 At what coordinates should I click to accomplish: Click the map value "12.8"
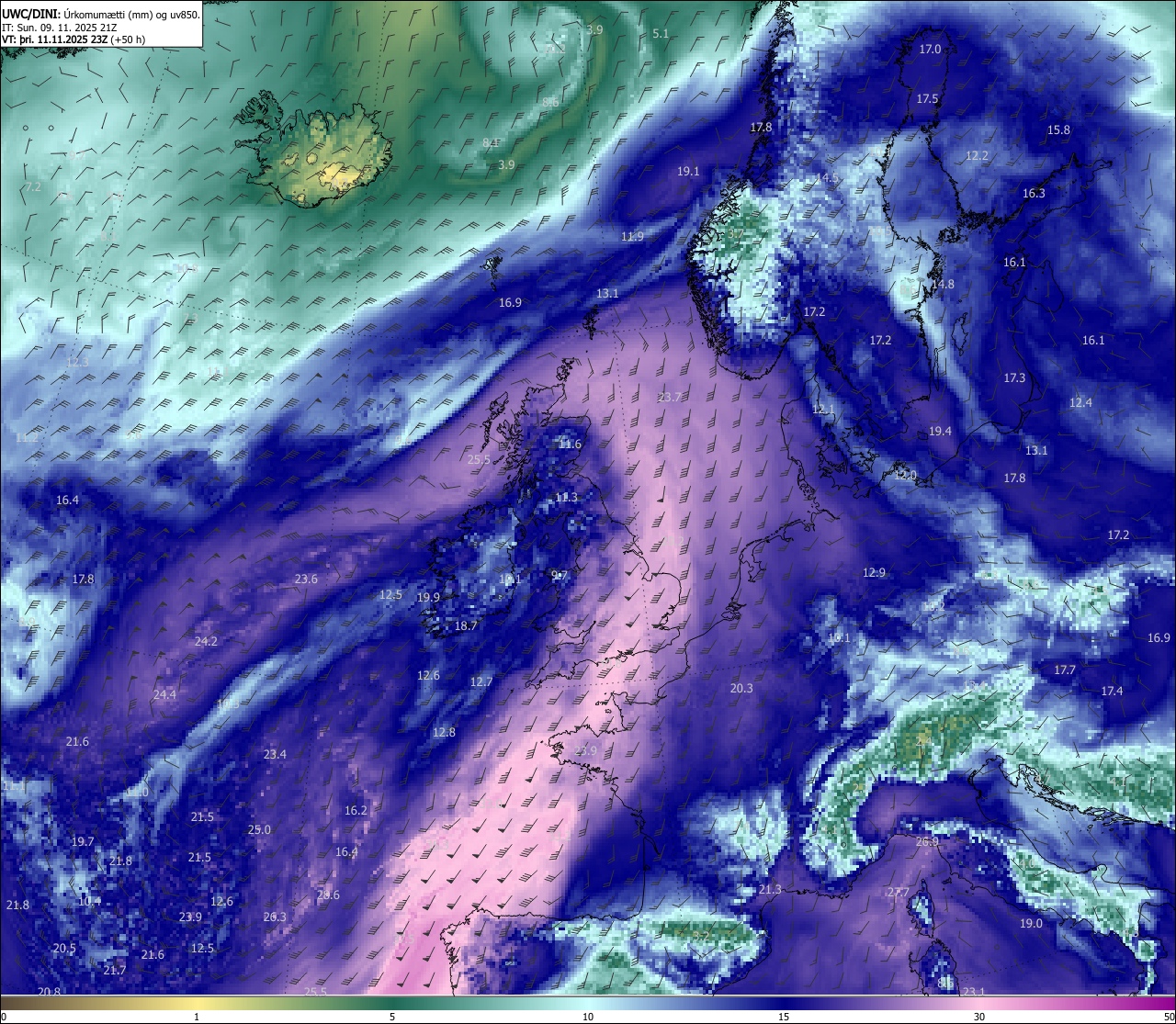pyautogui.click(x=444, y=733)
